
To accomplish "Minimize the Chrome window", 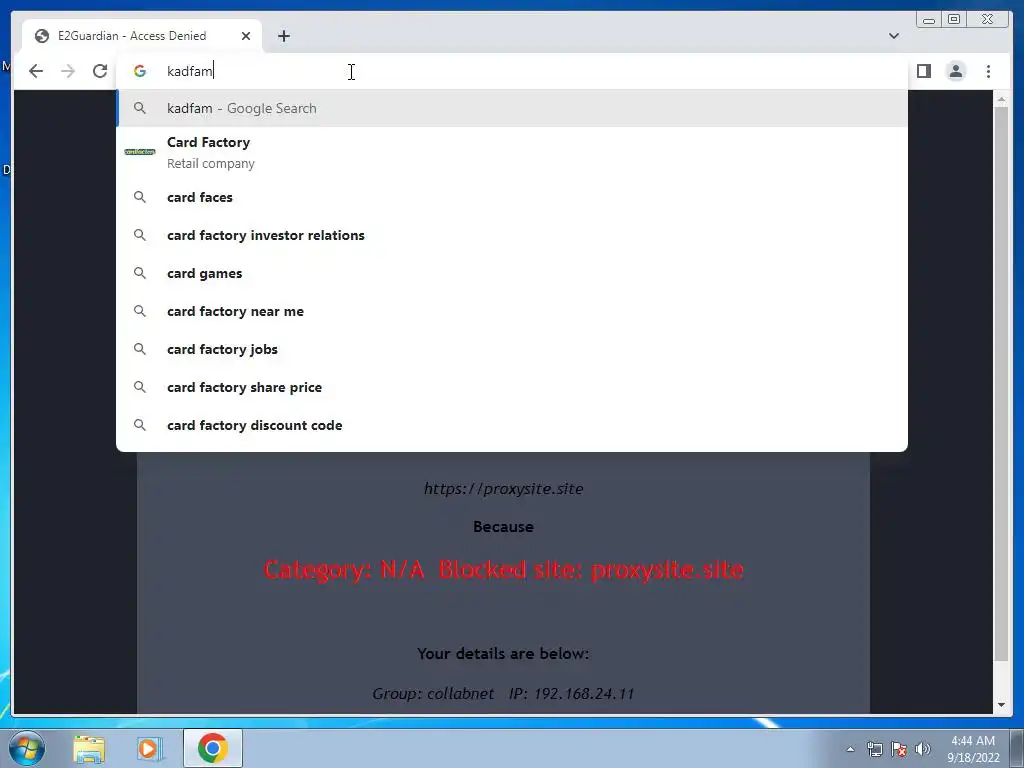I will pos(929,20).
